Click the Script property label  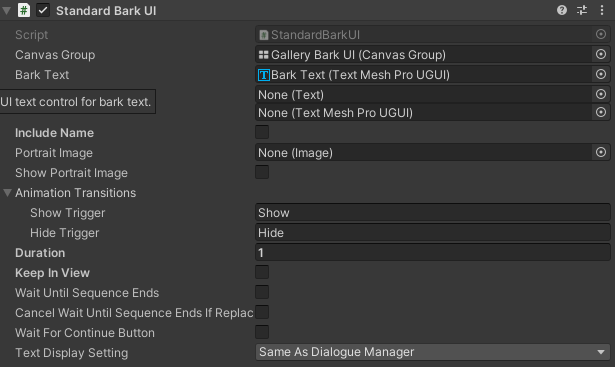coord(31,35)
